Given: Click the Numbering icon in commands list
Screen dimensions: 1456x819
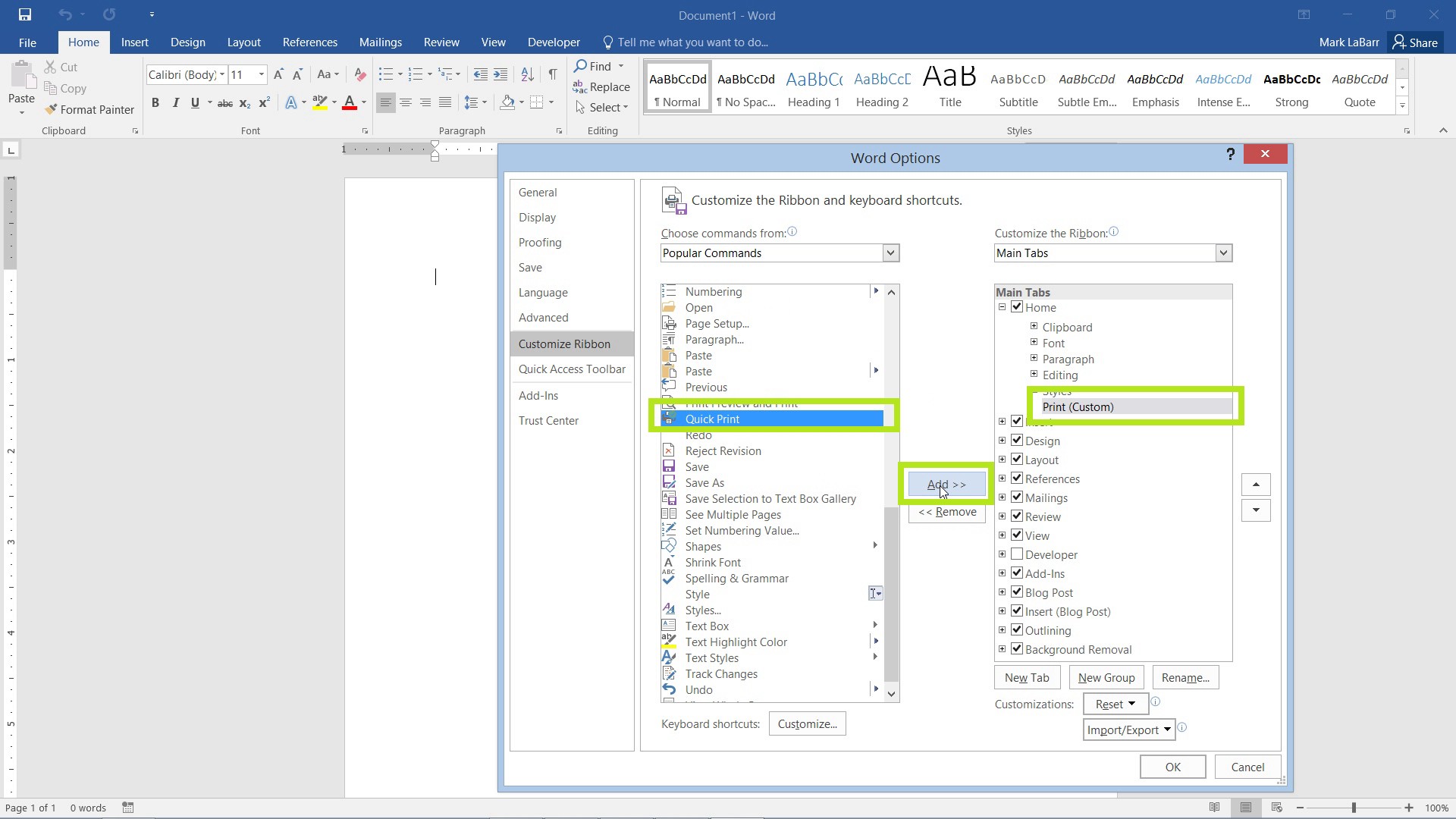Looking at the screenshot, I should (x=670, y=291).
